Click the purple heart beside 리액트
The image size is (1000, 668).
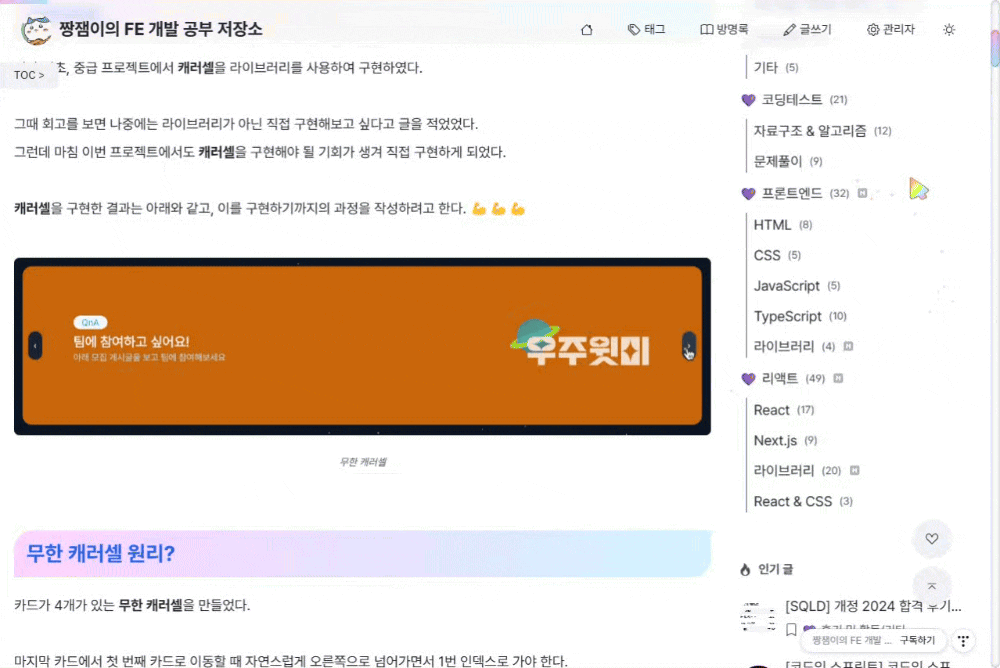click(x=748, y=379)
